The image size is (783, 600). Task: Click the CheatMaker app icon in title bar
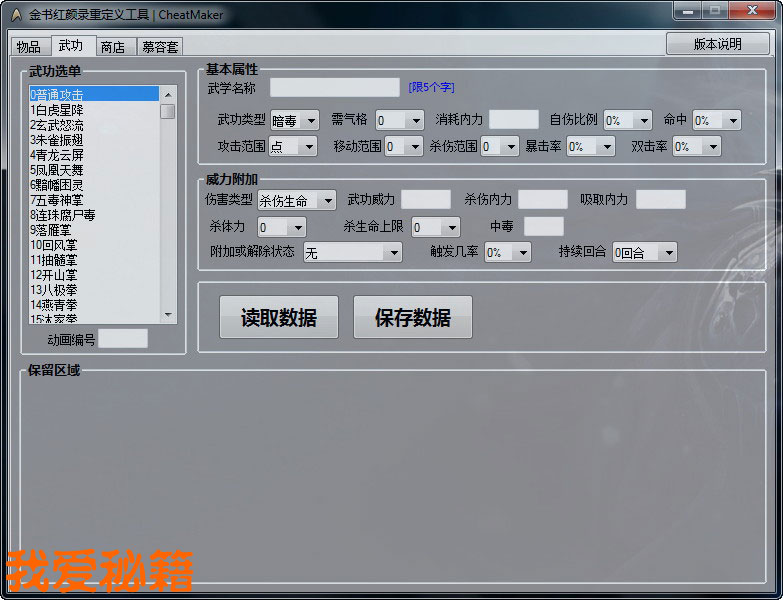15,15
